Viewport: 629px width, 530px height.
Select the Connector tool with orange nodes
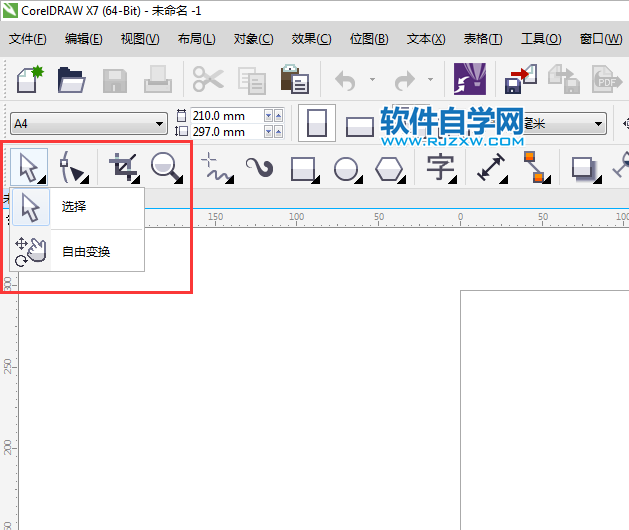pos(536,167)
